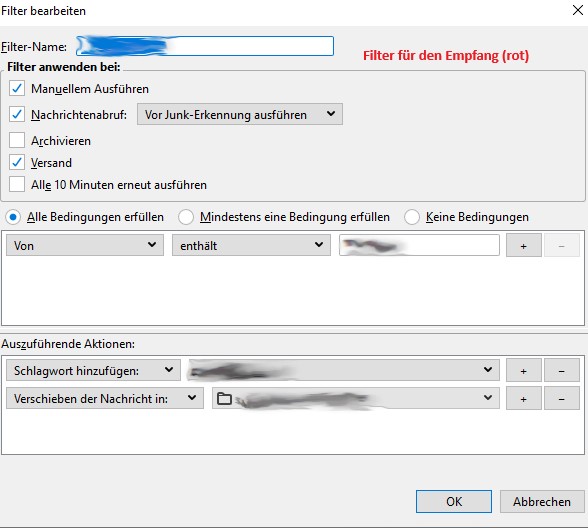Open the Schlagwort hinzufügen action dropdown
This screenshot has height=528, width=588.
click(93, 370)
